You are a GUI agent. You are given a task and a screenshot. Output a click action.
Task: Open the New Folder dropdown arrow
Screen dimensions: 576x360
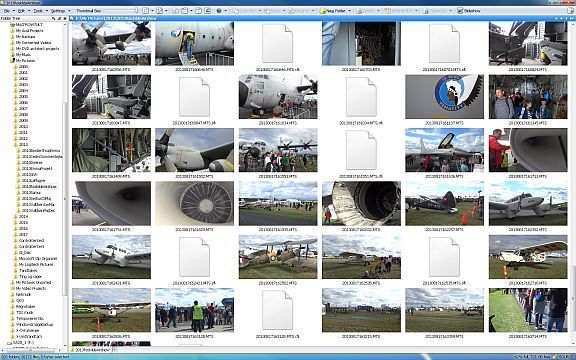click(x=349, y=11)
